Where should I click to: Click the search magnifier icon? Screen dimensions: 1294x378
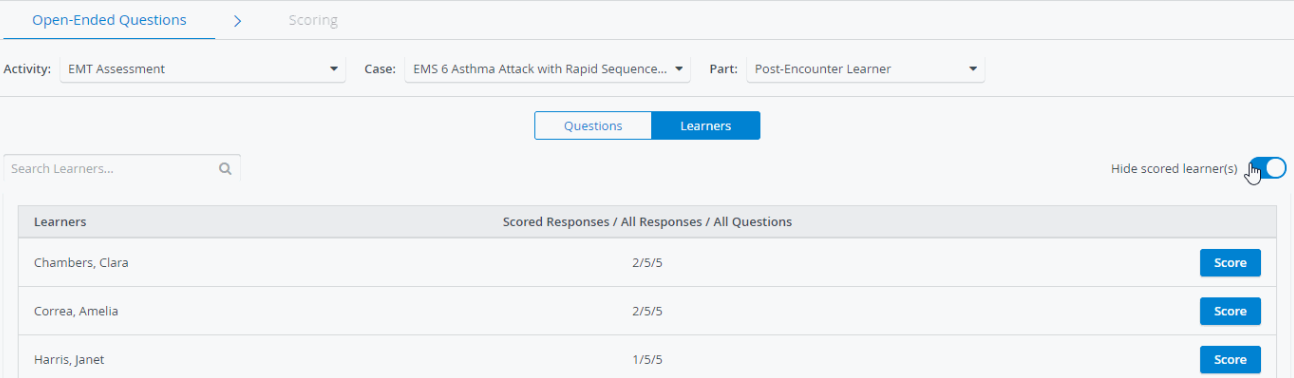[225, 169]
